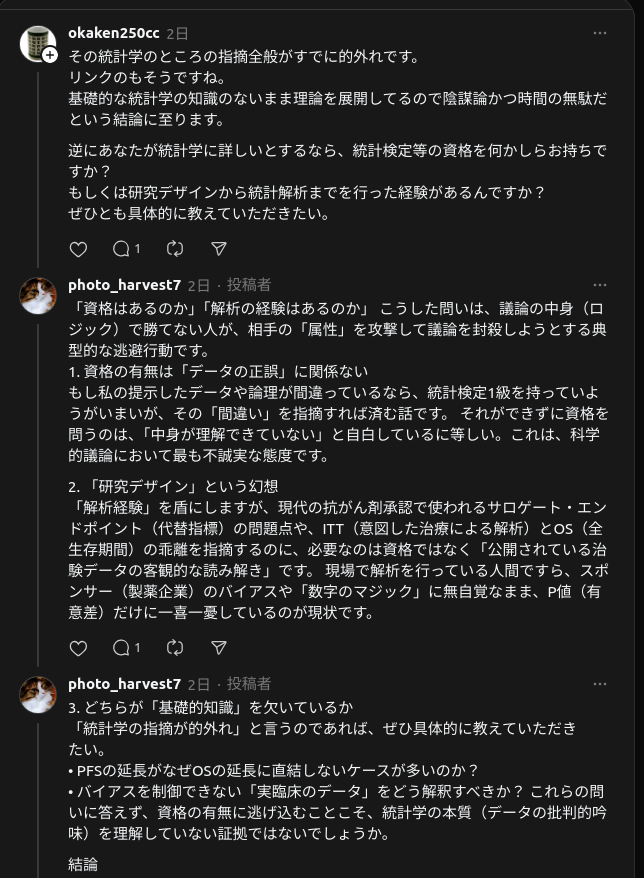The width and height of the screenshot is (644, 878).
Task: Open more options on the 「3. どちらが」 reply
Action: [x=599, y=684]
